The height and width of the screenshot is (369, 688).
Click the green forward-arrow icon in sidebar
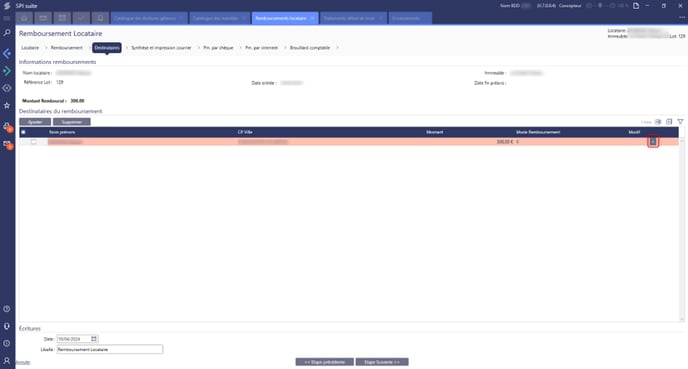coord(7,71)
